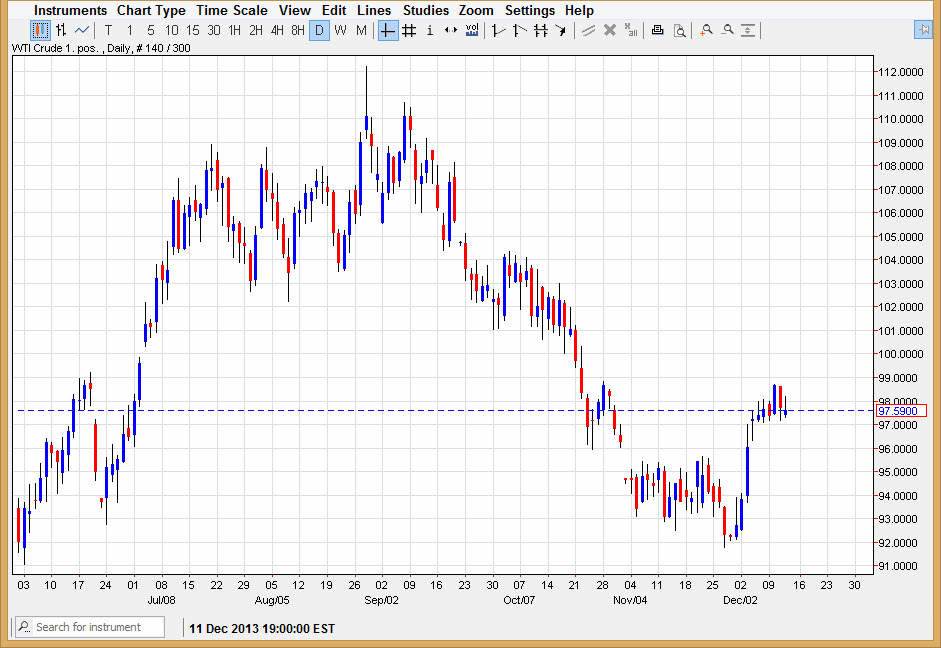Select the candlestick chart type icon
Image resolution: width=941 pixels, height=648 pixels.
coord(40,30)
